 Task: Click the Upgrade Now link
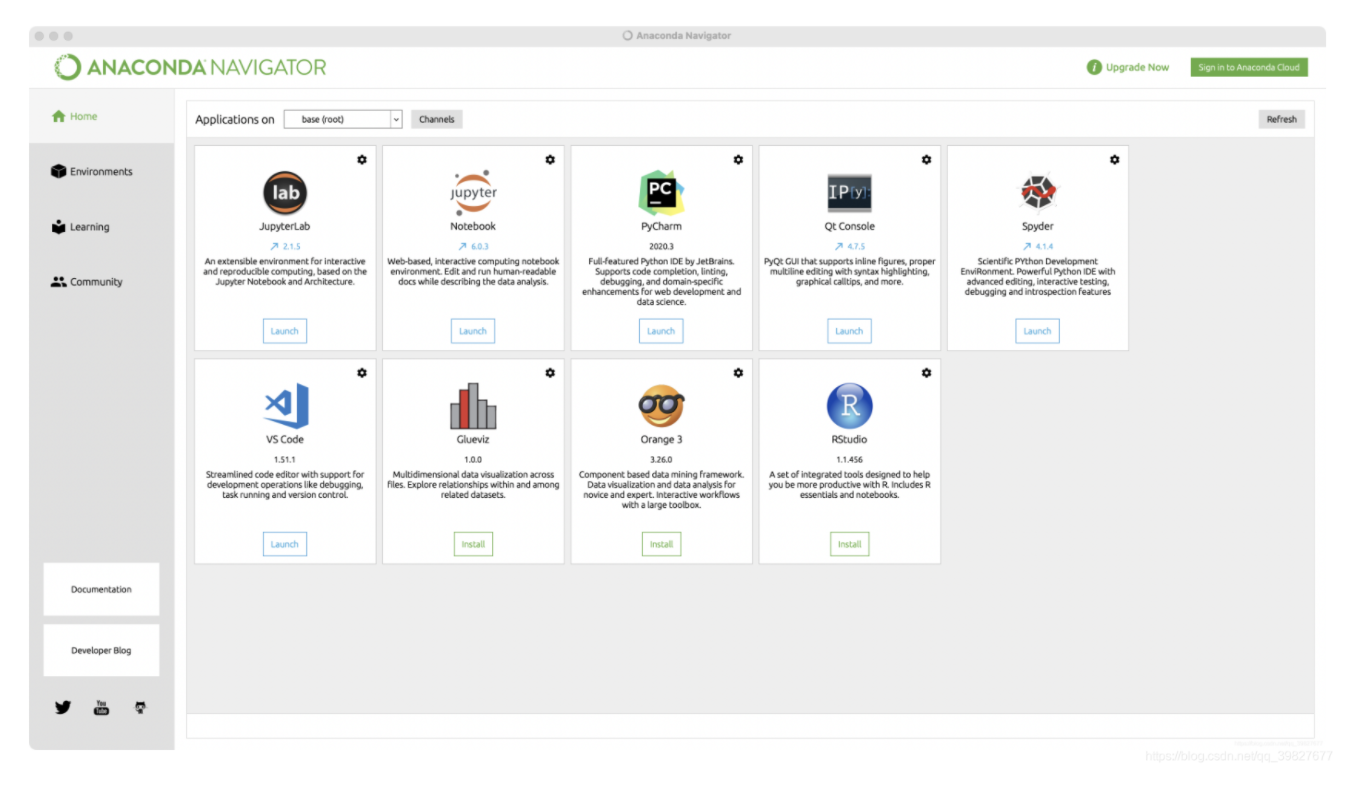(x=1137, y=67)
